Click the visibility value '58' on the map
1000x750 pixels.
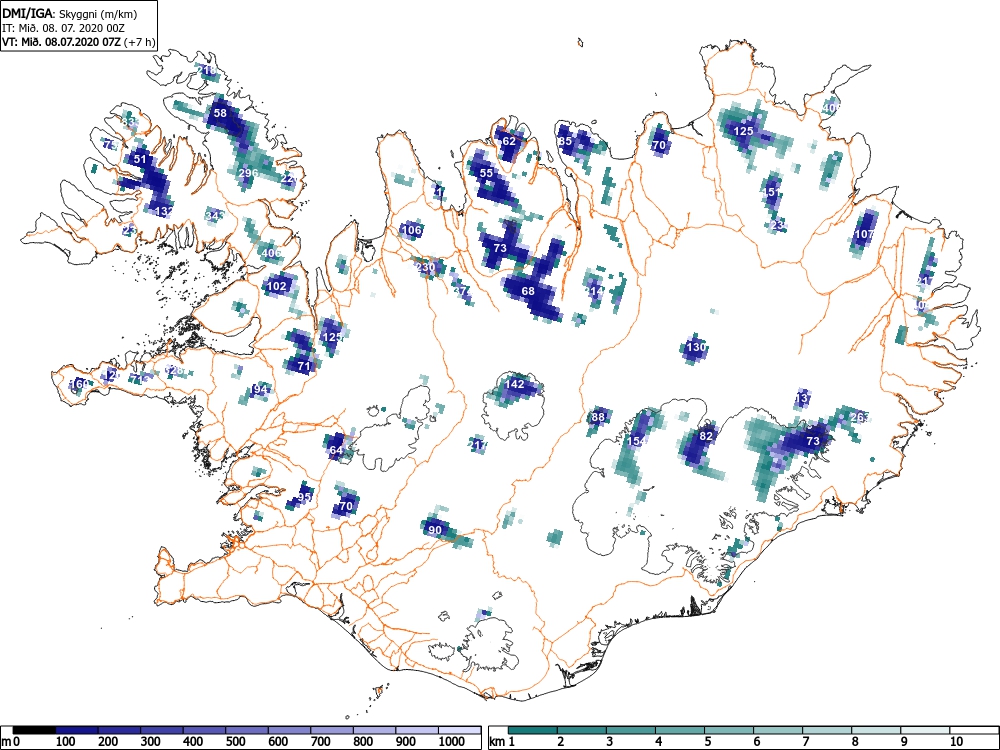(220, 113)
